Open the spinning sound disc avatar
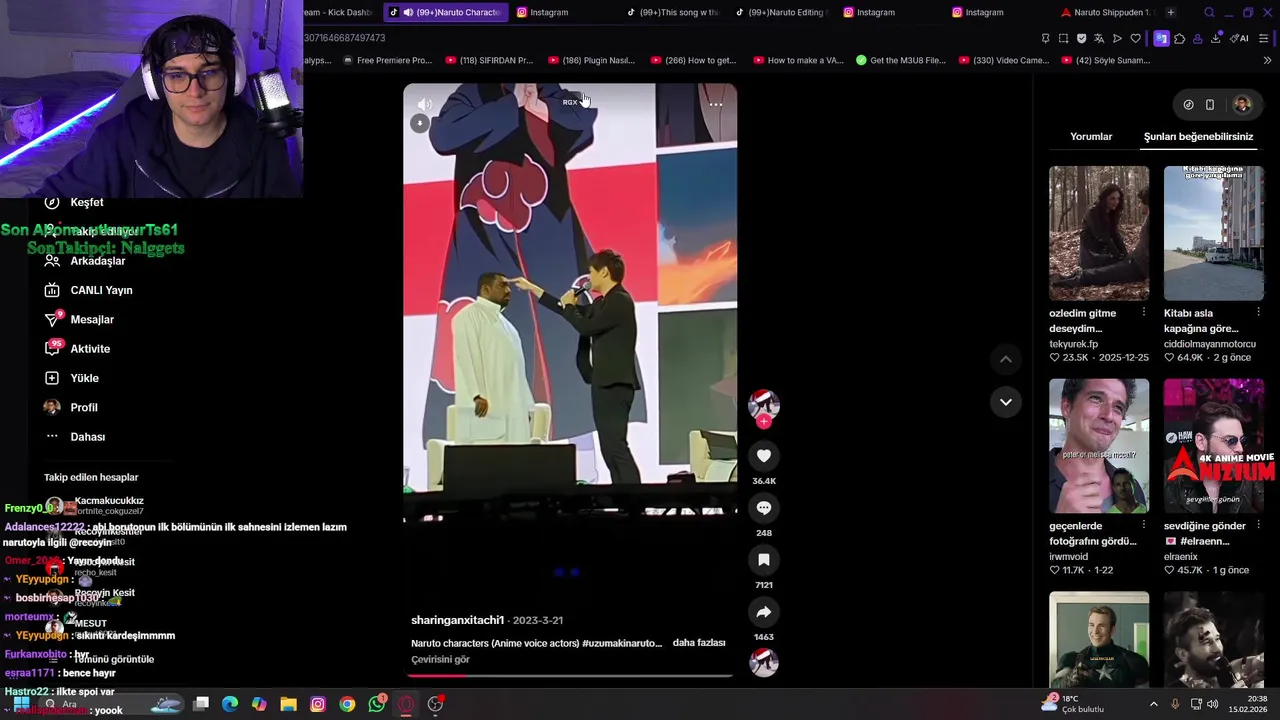Viewport: 1280px width, 720px height. click(x=764, y=662)
